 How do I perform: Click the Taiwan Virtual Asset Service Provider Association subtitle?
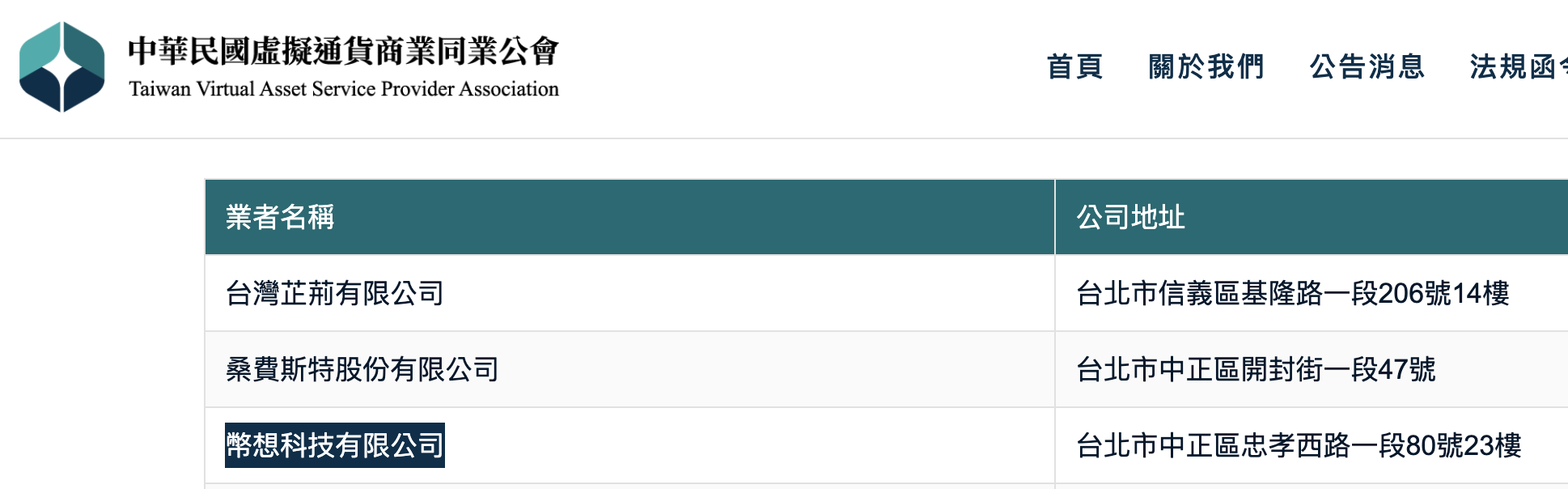343,89
